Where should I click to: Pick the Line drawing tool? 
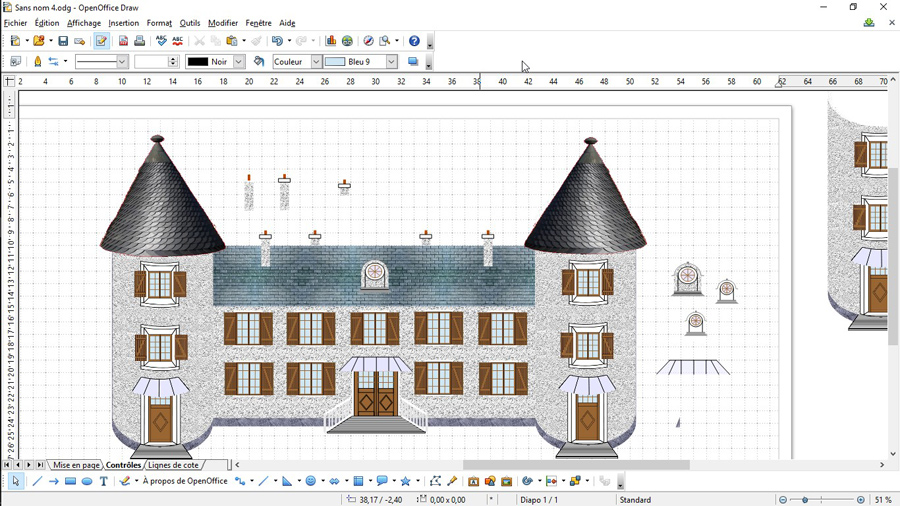pyautogui.click(x=37, y=481)
